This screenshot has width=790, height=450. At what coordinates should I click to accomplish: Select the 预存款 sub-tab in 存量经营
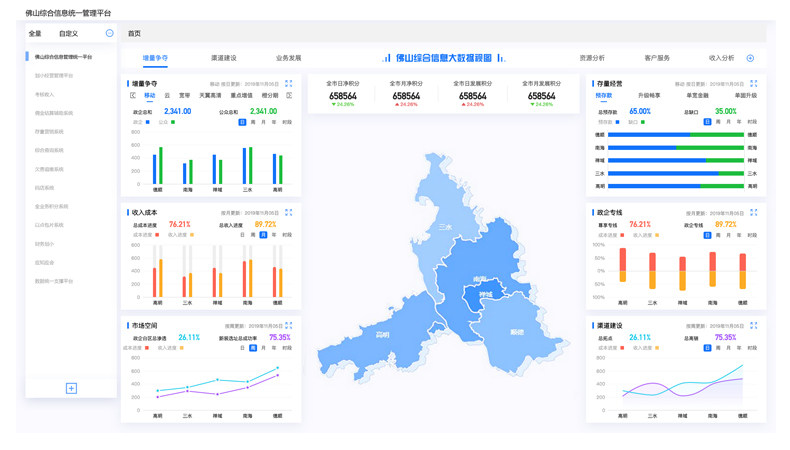coord(604,95)
